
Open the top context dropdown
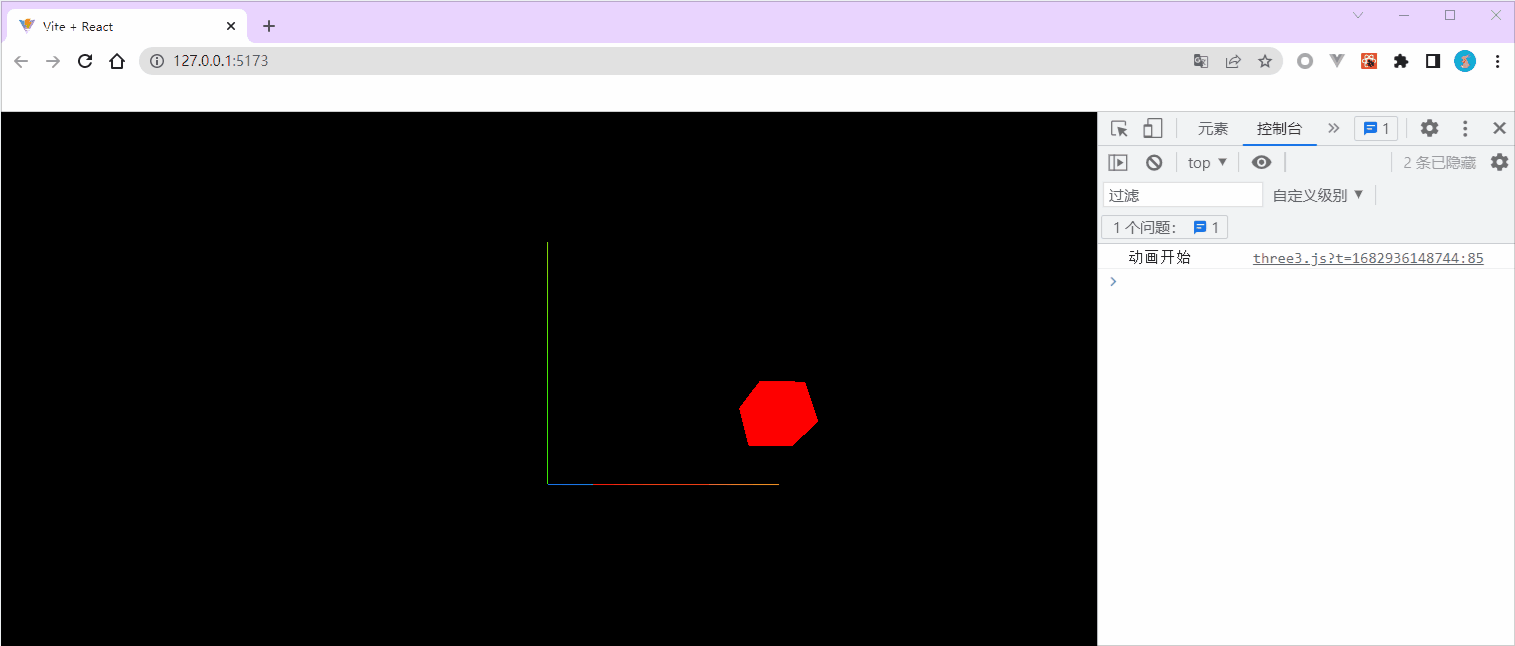click(x=1207, y=162)
